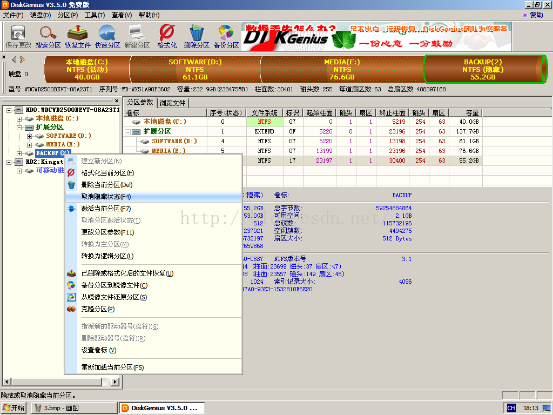The image size is (553, 415).
Task: Select SOFTWARE(D:) segment in disk bar
Action: pyautogui.click(x=195, y=69)
